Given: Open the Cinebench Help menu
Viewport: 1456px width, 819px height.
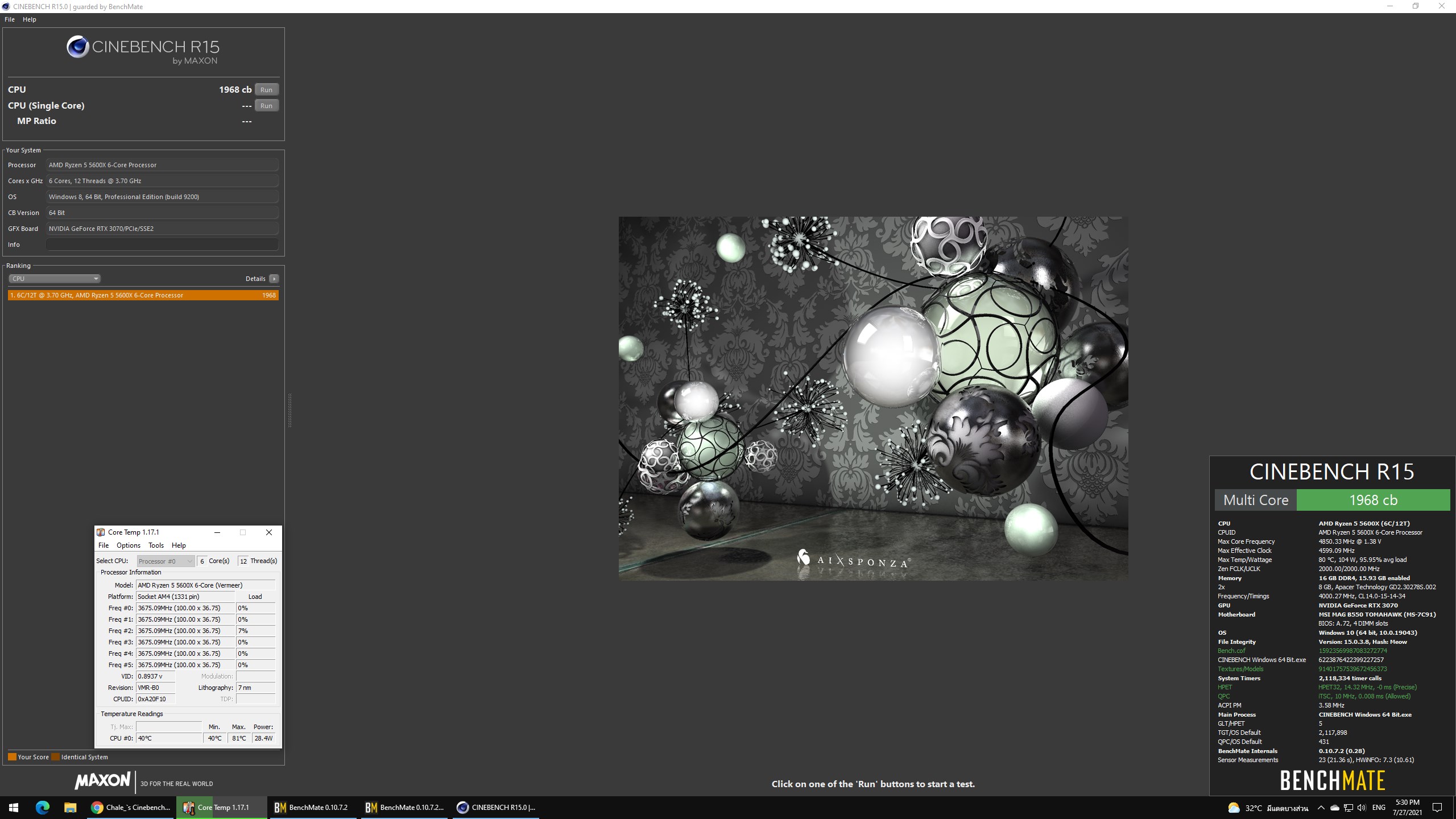Looking at the screenshot, I should point(30,19).
